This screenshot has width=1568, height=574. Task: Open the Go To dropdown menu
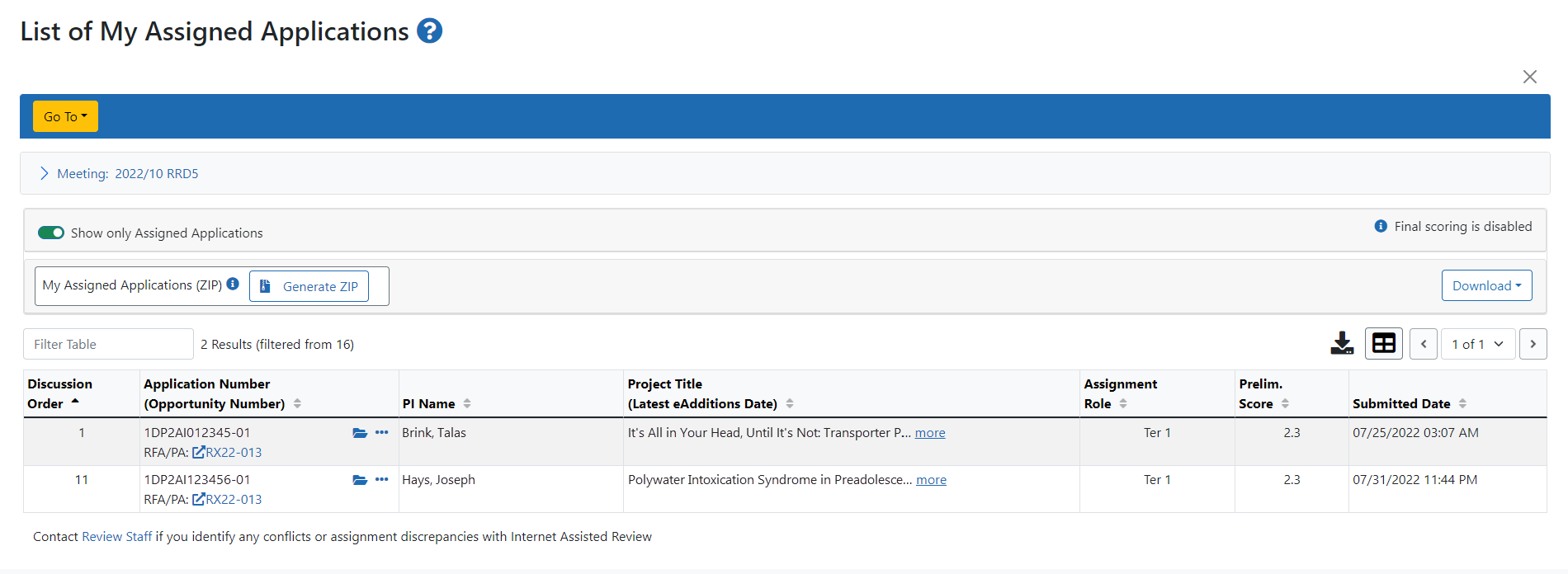point(65,116)
